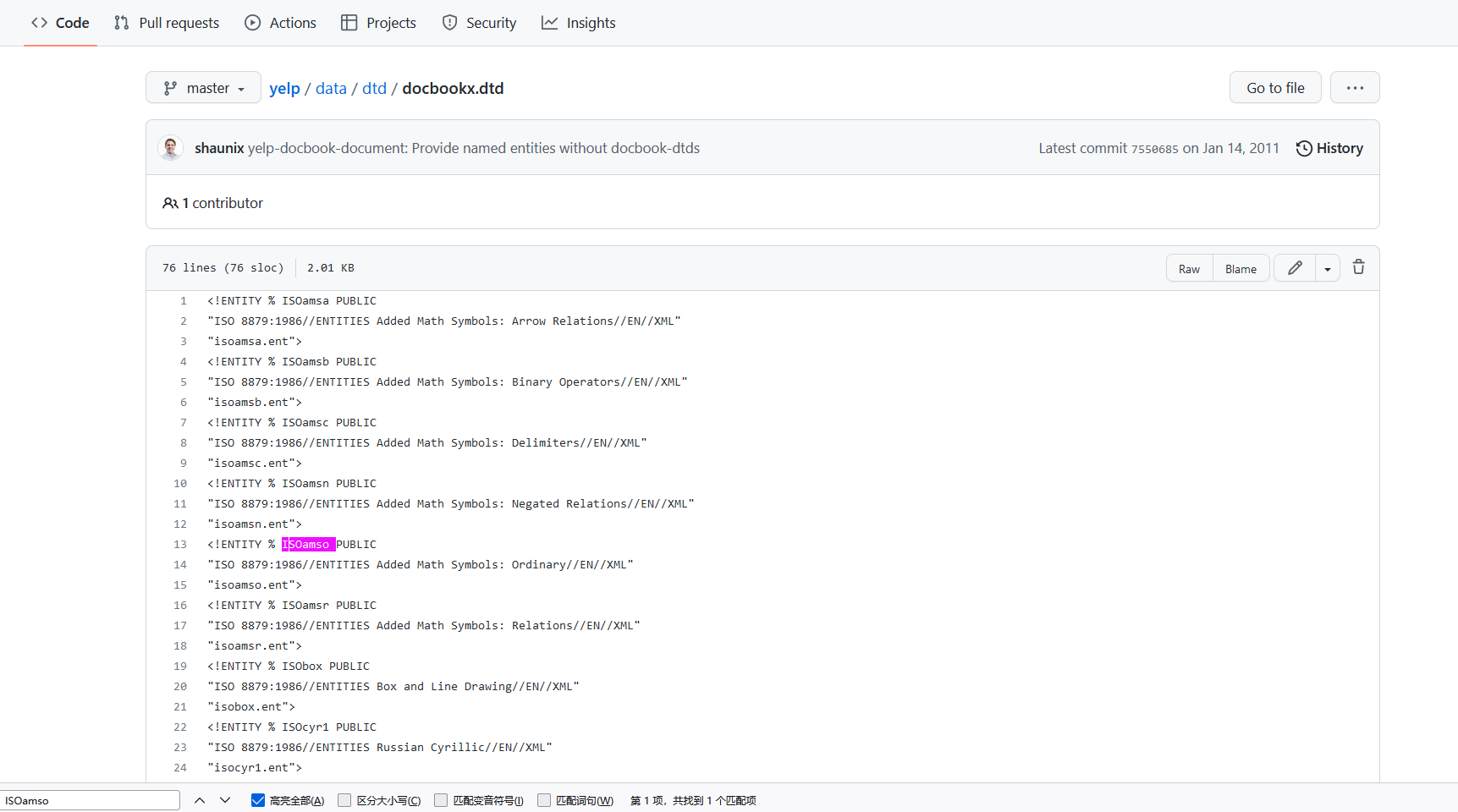The width and height of the screenshot is (1458, 812).
Task: Navigate to the yelp repository root
Action: [284, 88]
